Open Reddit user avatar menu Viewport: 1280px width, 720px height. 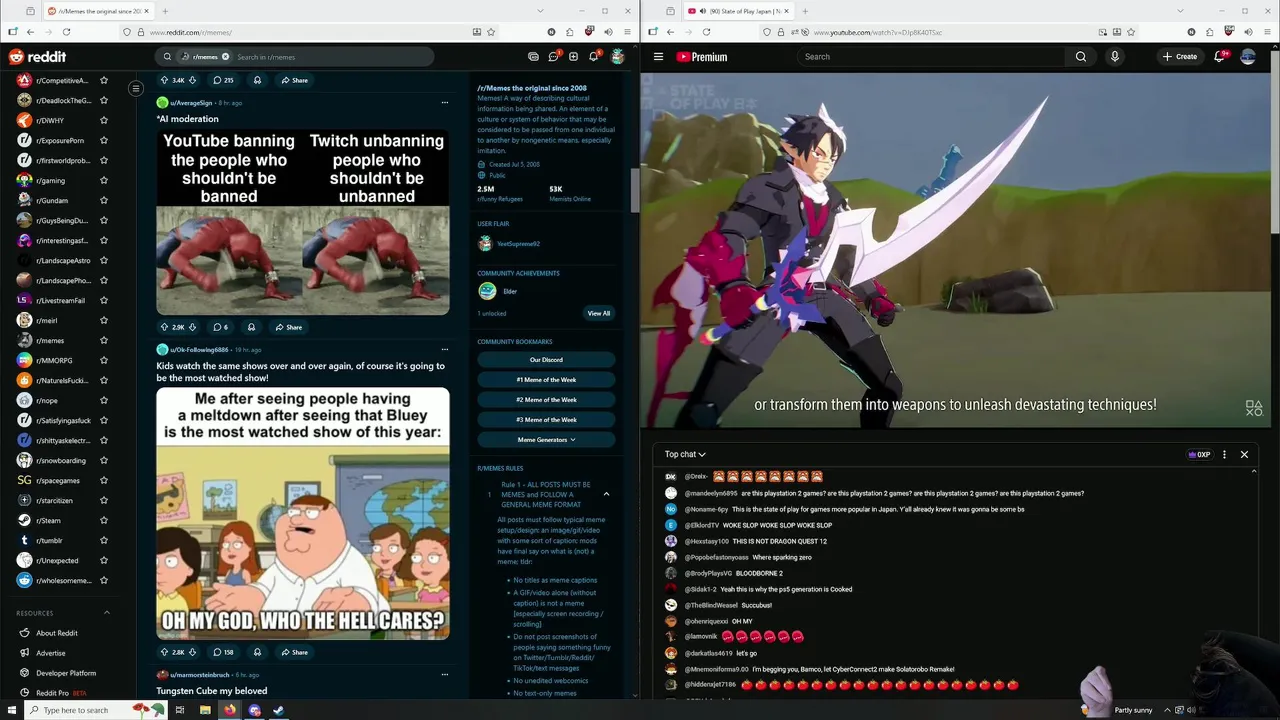[x=618, y=57]
